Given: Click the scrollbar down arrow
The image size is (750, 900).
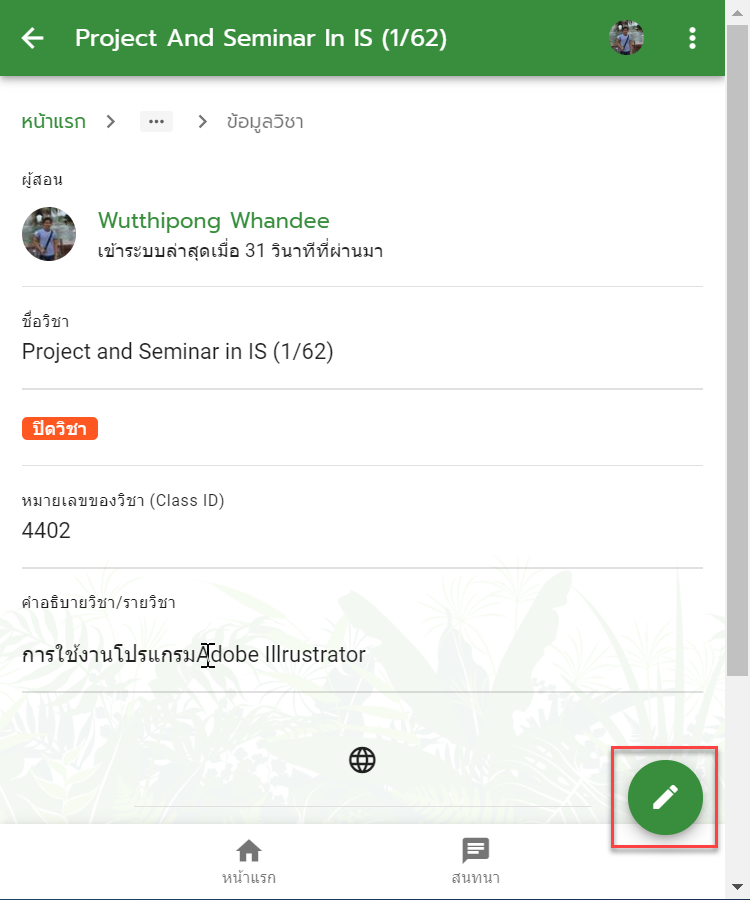Looking at the screenshot, I should coord(737,887).
